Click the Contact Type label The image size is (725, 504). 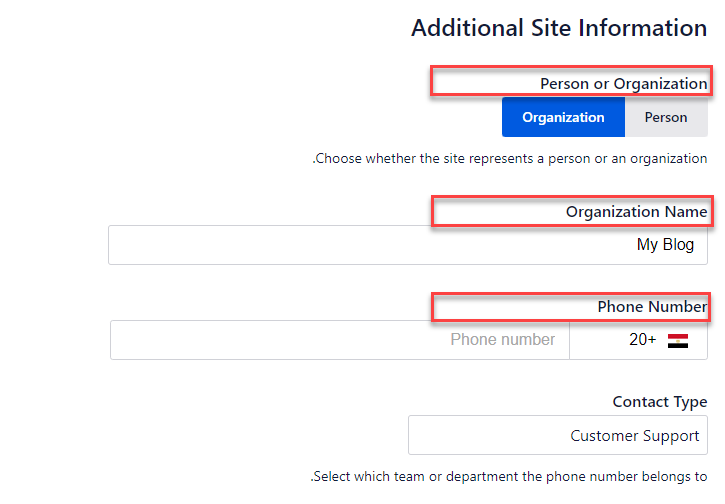point(660,402)
